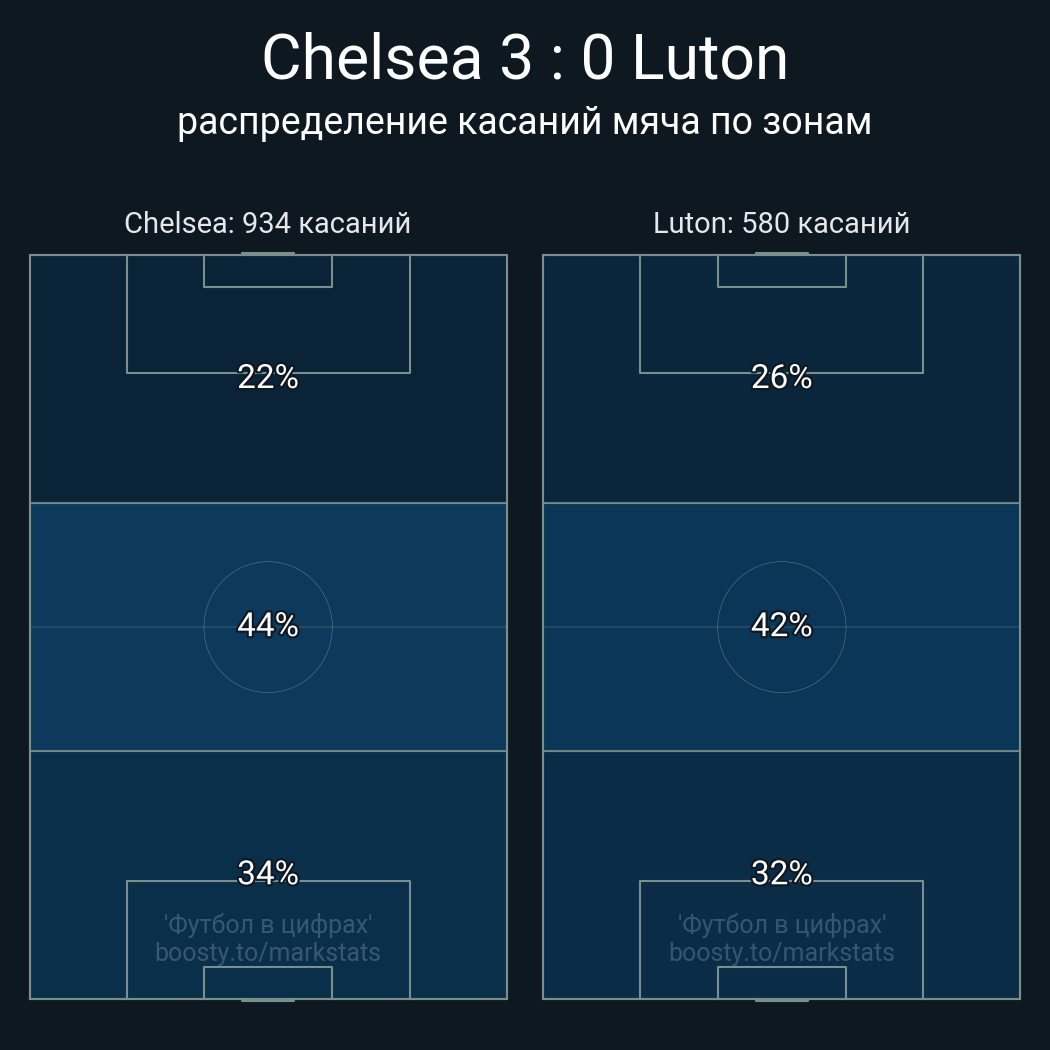Click Luton's 32% defensive zone label
Image resolution: width=1050 pixels, height=1050 pixels.
coord(781,873)
